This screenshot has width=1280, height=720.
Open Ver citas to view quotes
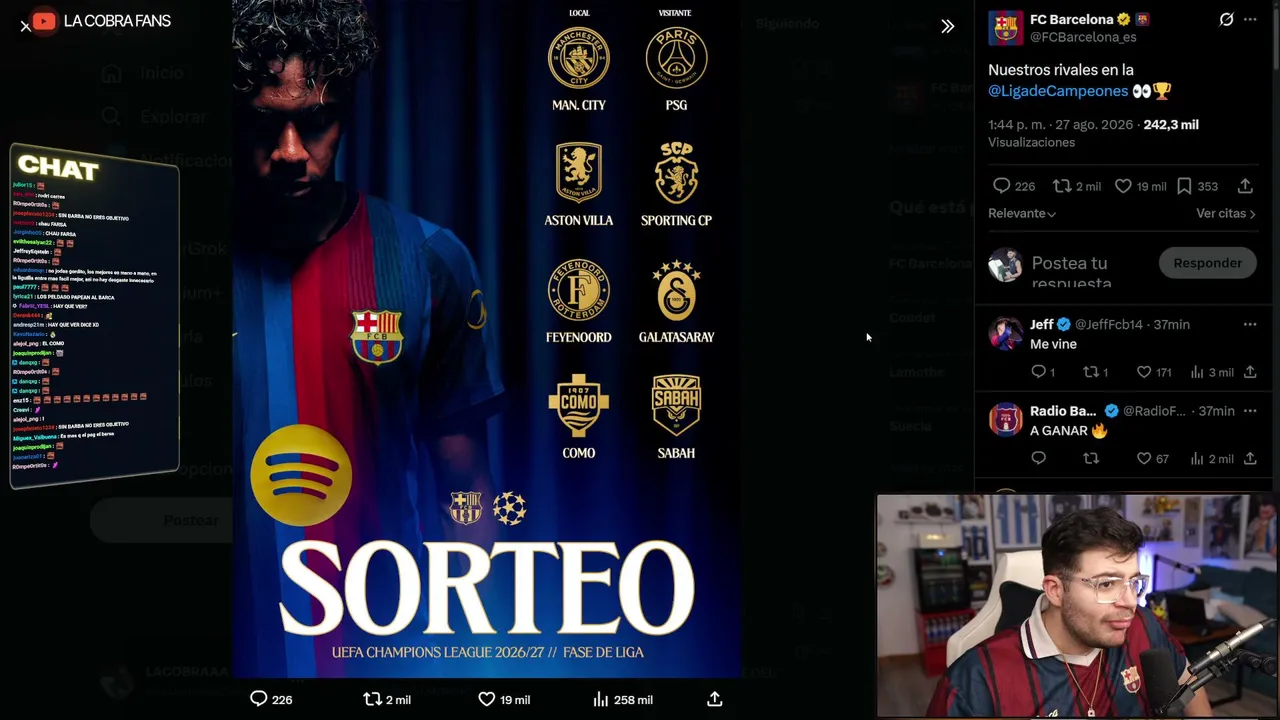tap(1226, 213)
